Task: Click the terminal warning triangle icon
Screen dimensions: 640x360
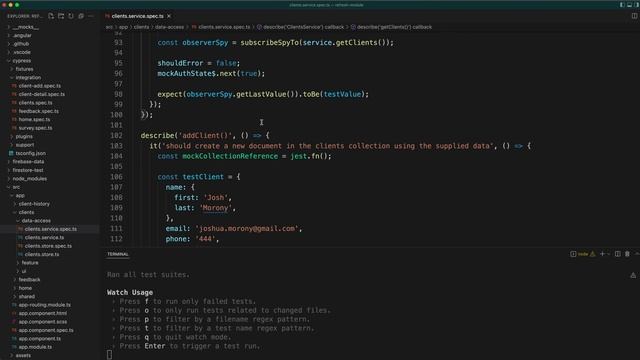Action: 593,254
